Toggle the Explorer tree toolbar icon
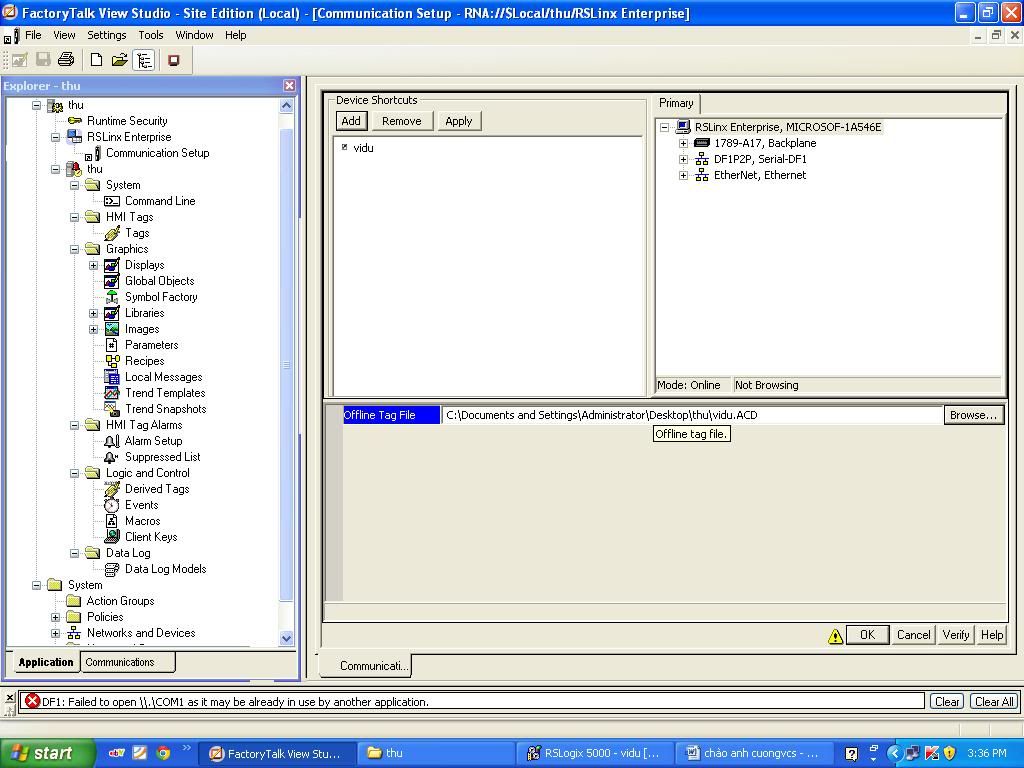The width and height of the screenshot is (1024, 768). (x=144, y=60)
